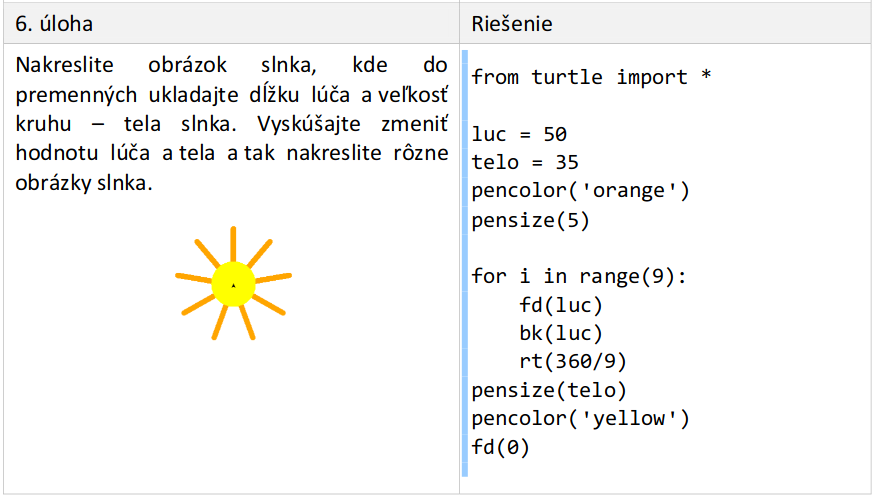The width and height of the screenshot is (875, 501).
Task: Click the pencolor('yellow') code line
Action: coord(580,418)
